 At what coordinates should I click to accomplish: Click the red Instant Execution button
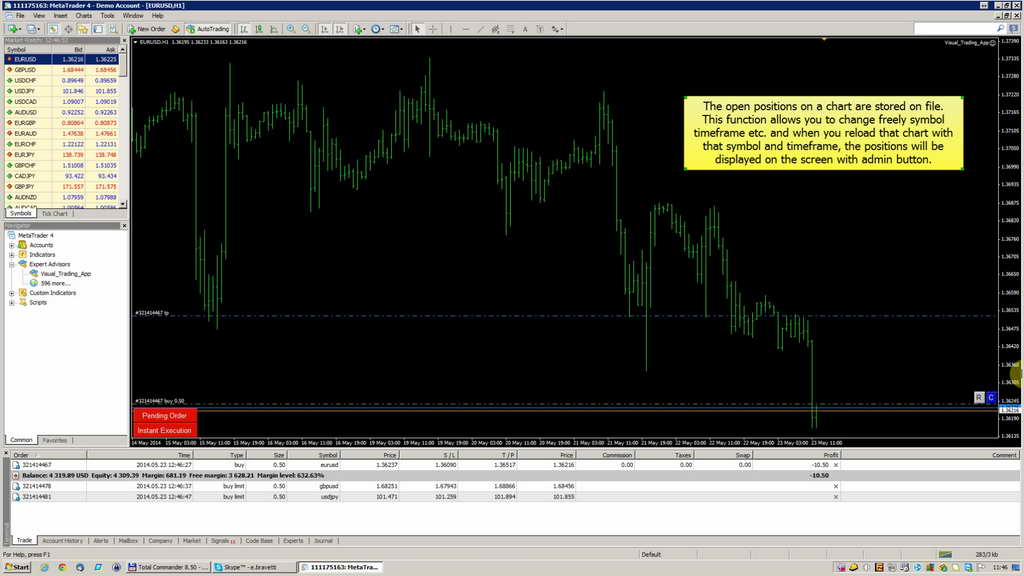(x=164, y=430)
